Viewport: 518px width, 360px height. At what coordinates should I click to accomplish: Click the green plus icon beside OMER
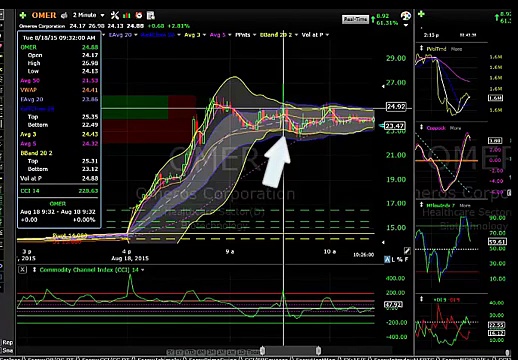coord(23,15)
